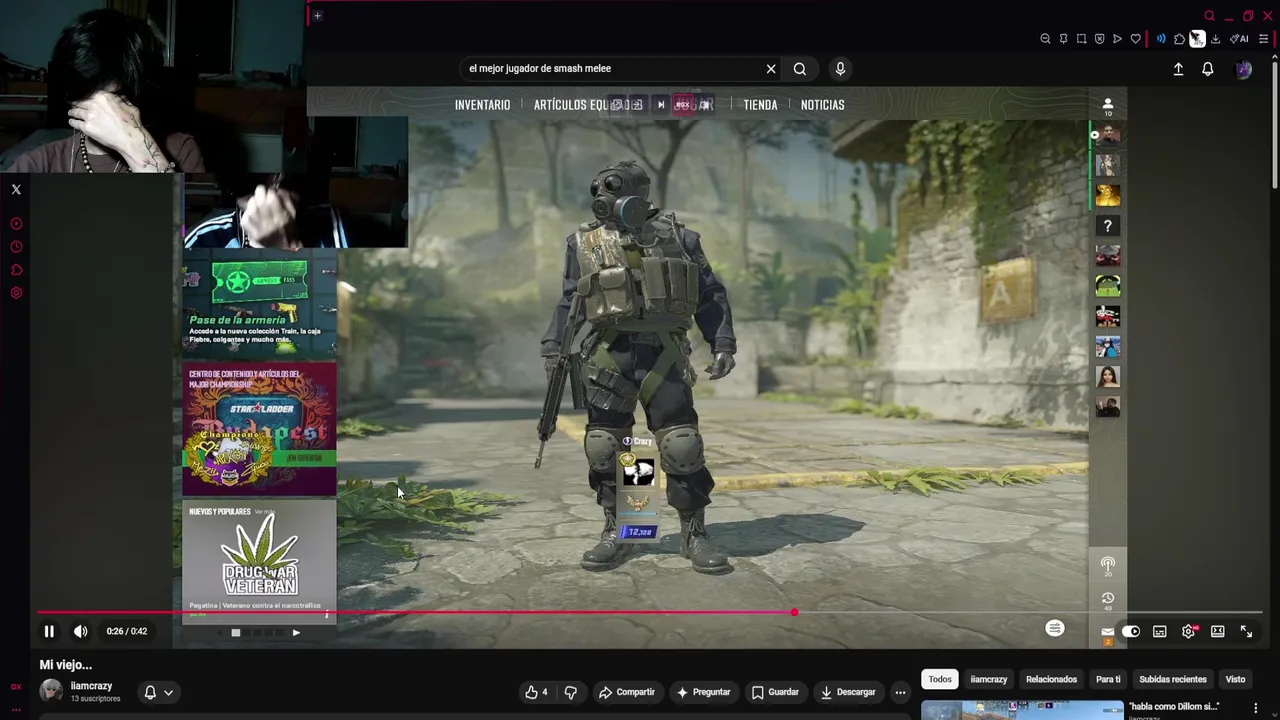1280x720 pixels.
Task: Click the round equalizer button on video
Action: click(1055, 628)
